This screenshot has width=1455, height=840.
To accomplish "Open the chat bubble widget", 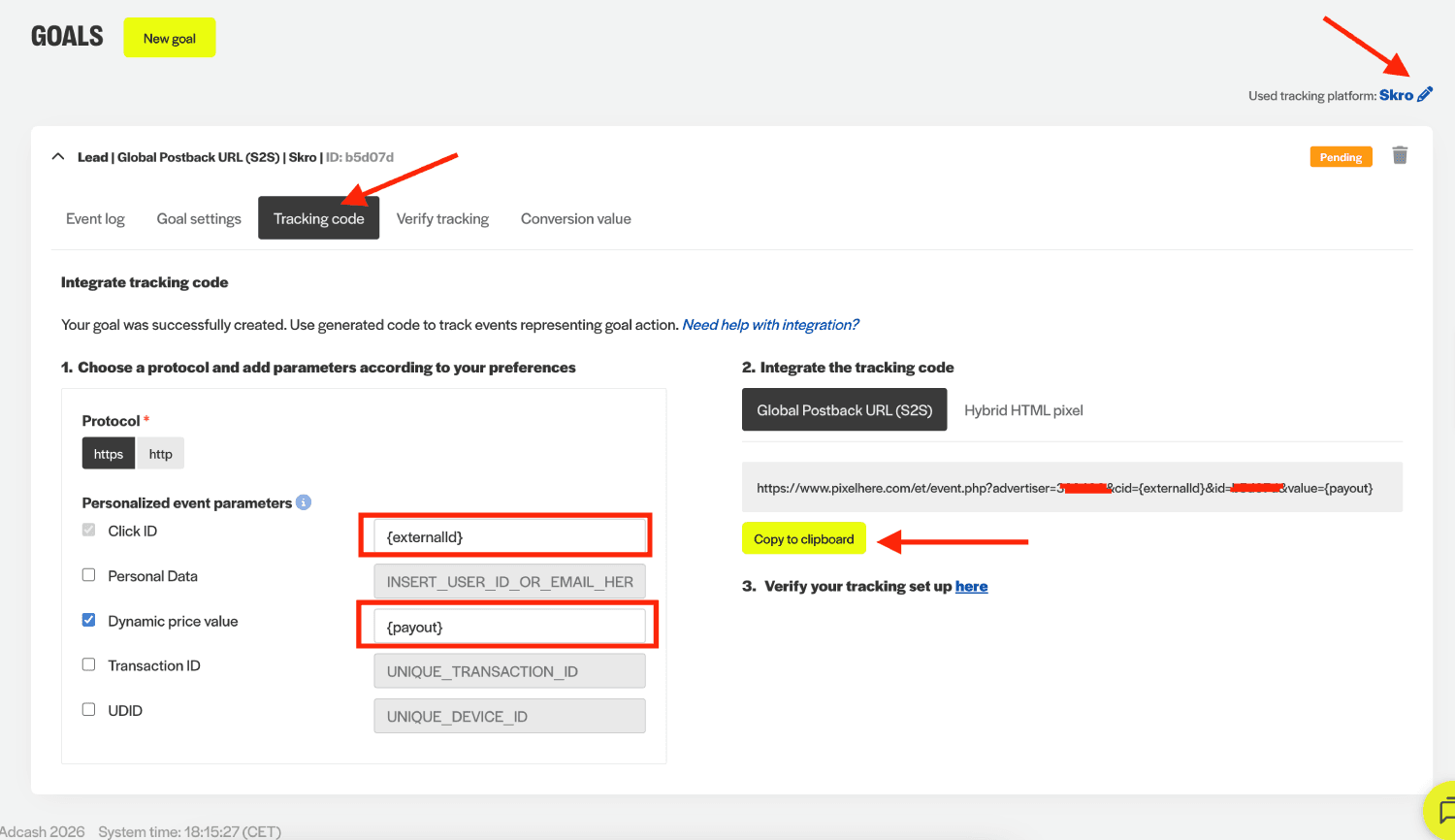I will pyautogui.click(x=1443, y=810).
